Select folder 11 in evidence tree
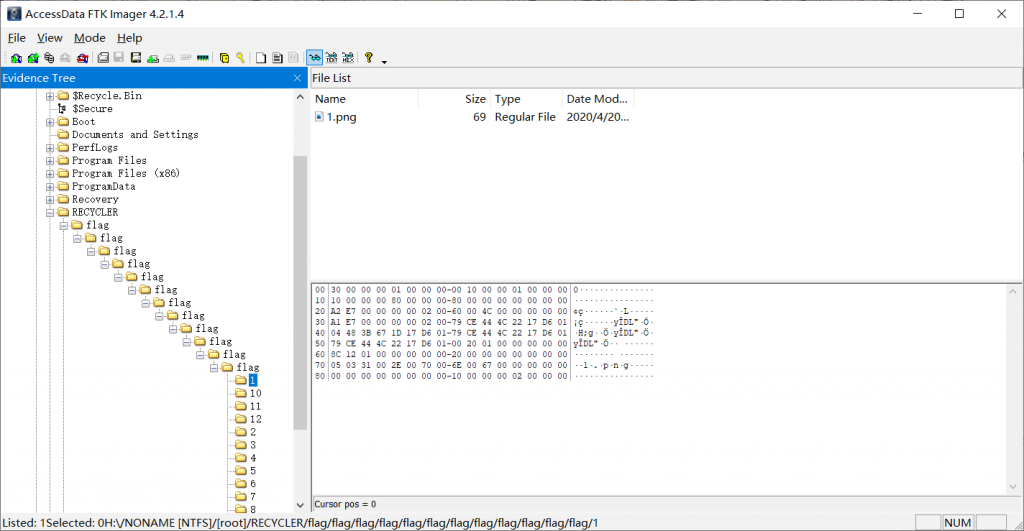 tap(255, 406)
